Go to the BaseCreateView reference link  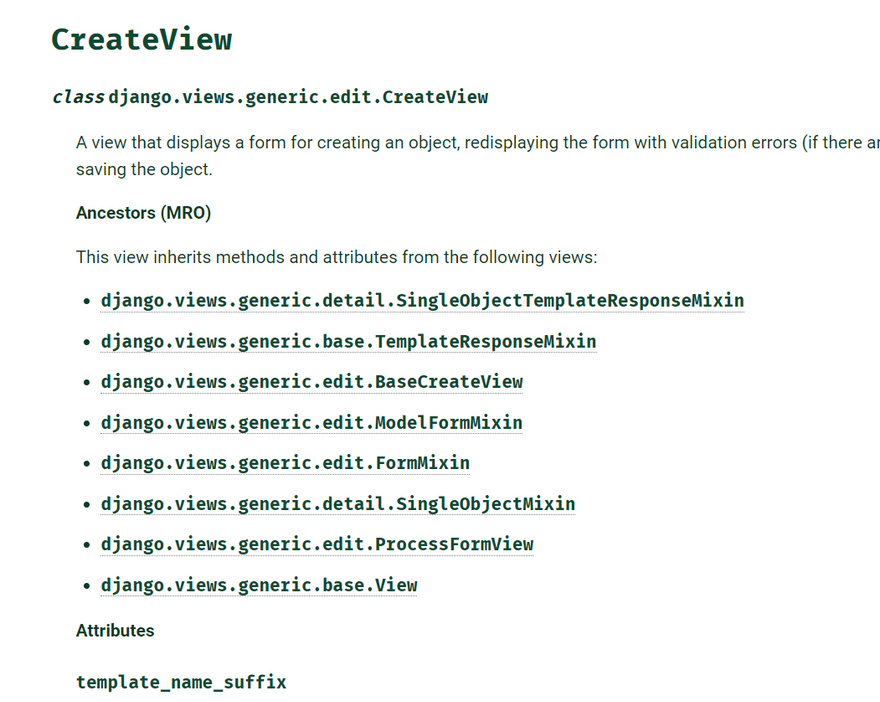click(311, 382)
